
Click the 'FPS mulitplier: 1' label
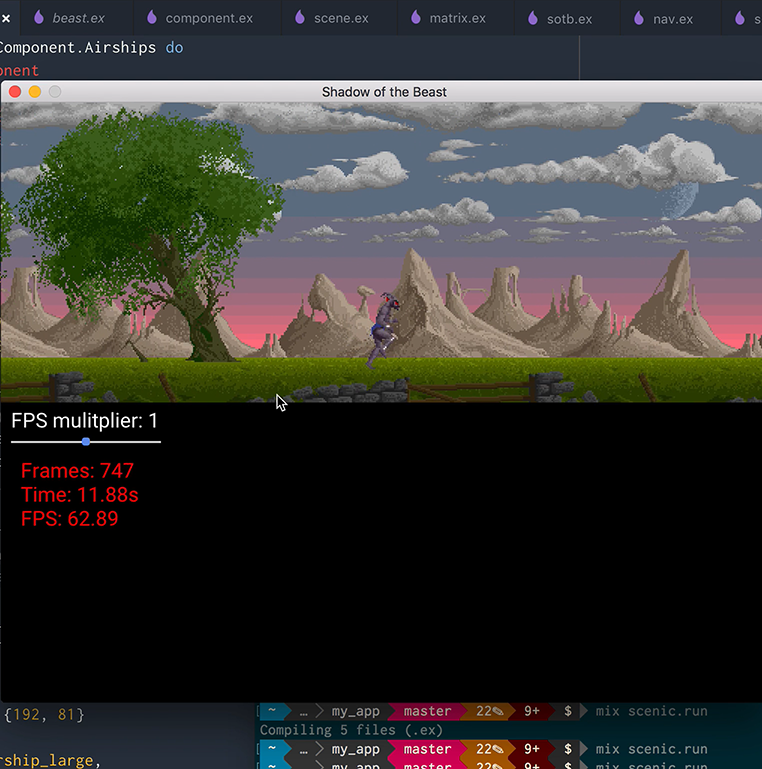tap(84, 421)
